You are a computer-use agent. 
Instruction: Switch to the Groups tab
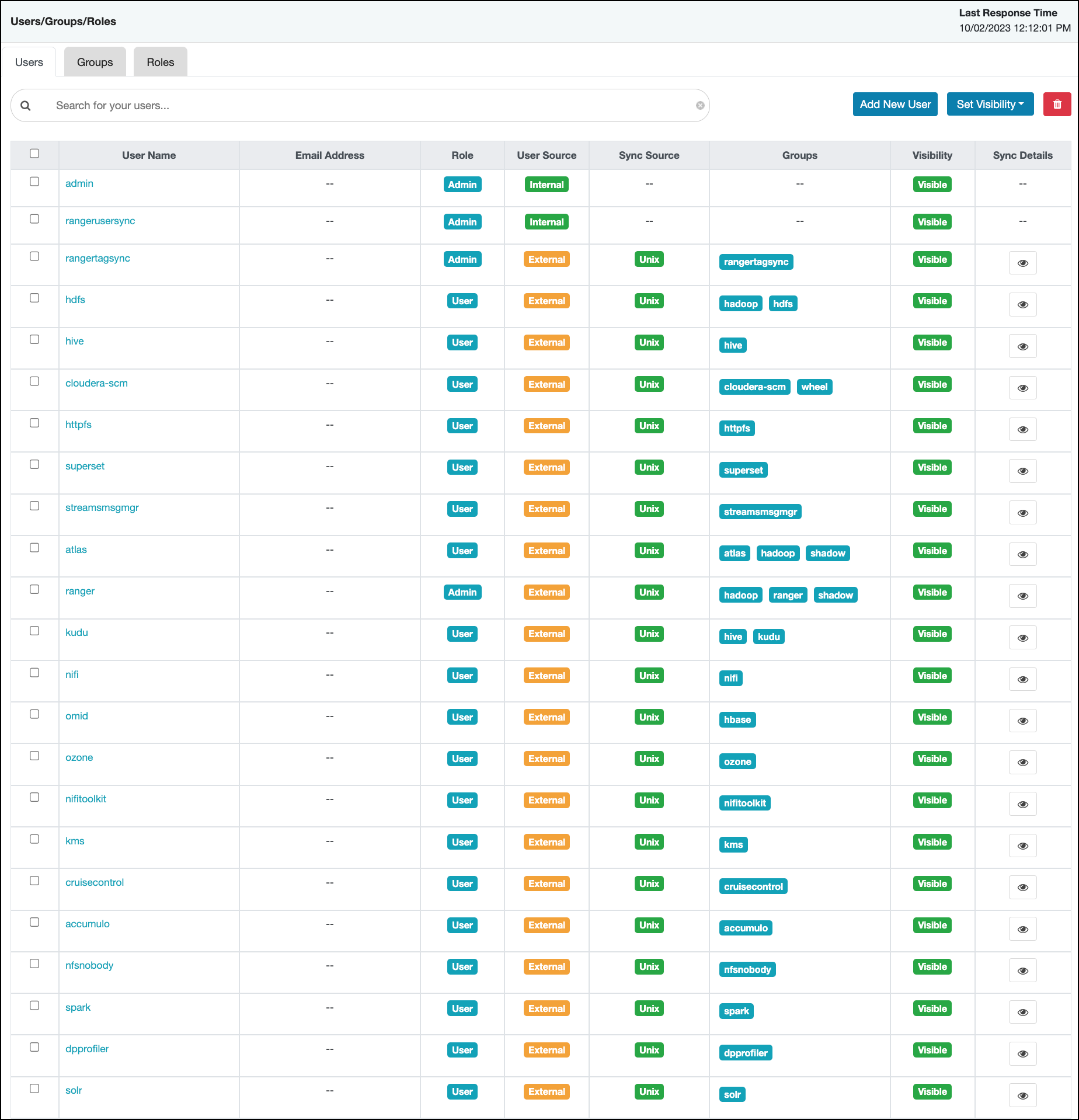click(95, 62)
